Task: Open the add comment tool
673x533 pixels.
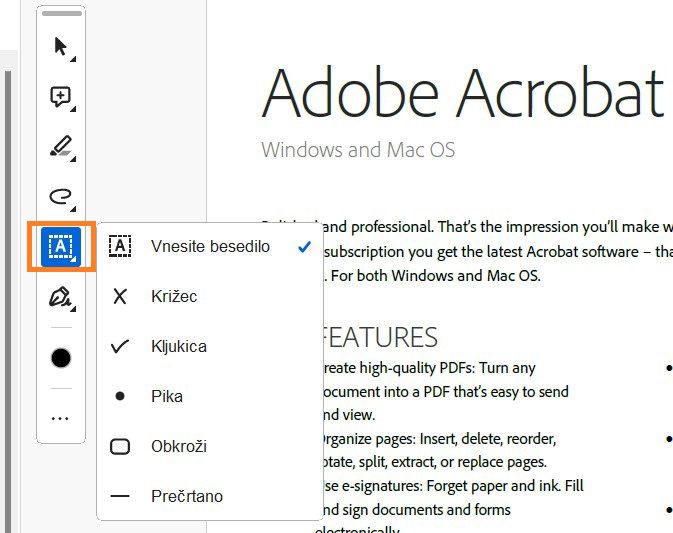Action: click(61, 97)
